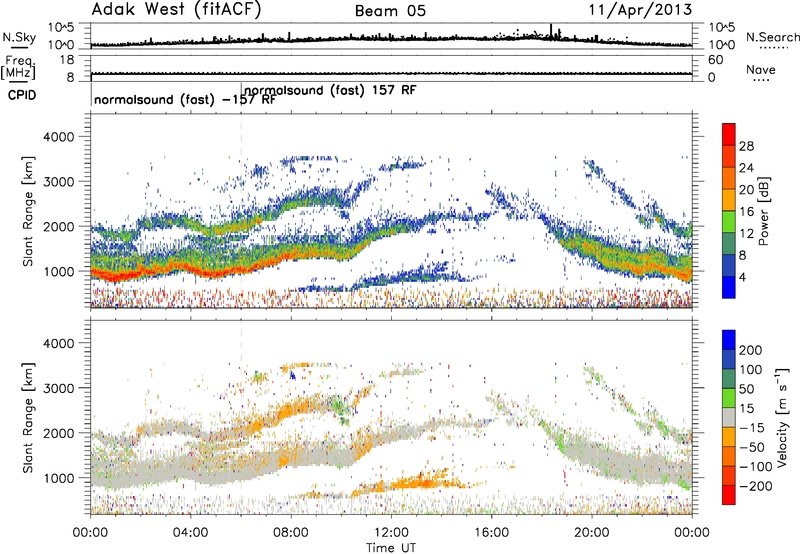Image resolution: width=800 pixels, height=554 pixels.
Task: Click the '16:00' time tick label
Action: pyautogui.click(x=491, y=533)
